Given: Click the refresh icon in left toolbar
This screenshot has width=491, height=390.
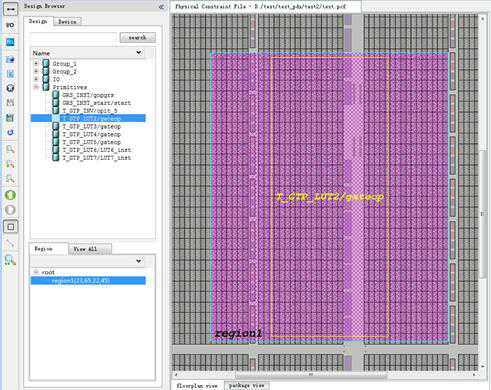Looking at the screenshot, I should (x=10, y=132).
